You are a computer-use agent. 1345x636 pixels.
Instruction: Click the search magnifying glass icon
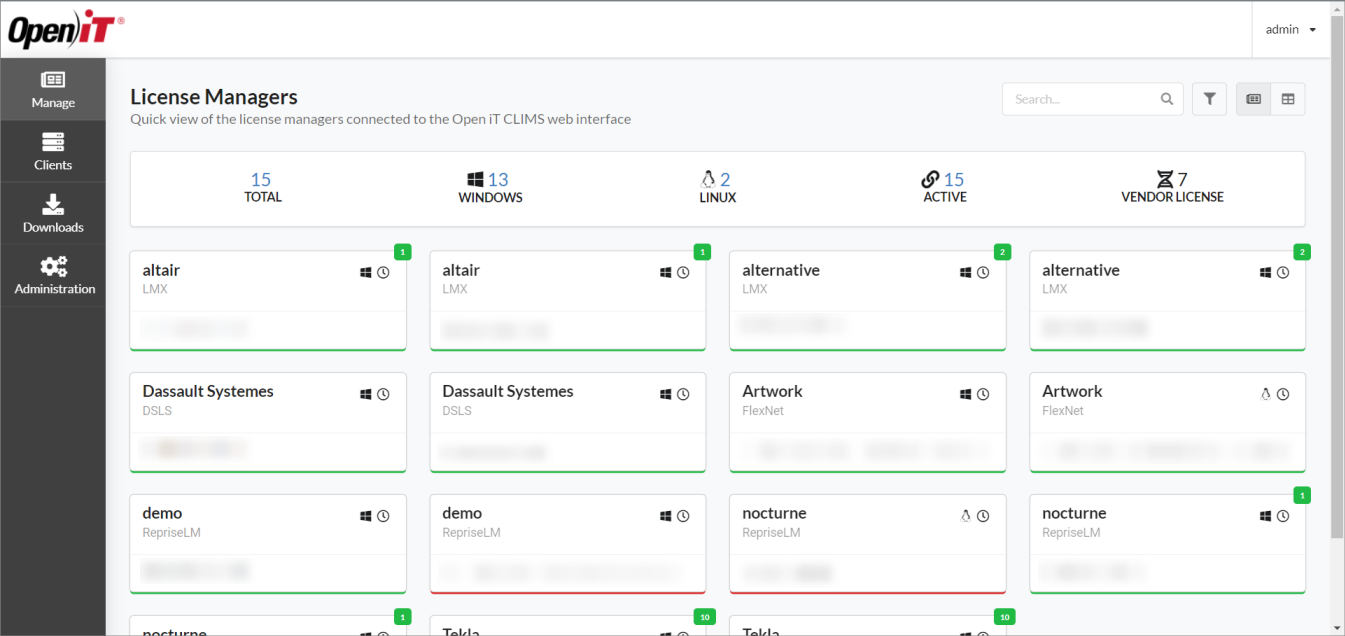pyautogui.click(x=1166, y=98)
